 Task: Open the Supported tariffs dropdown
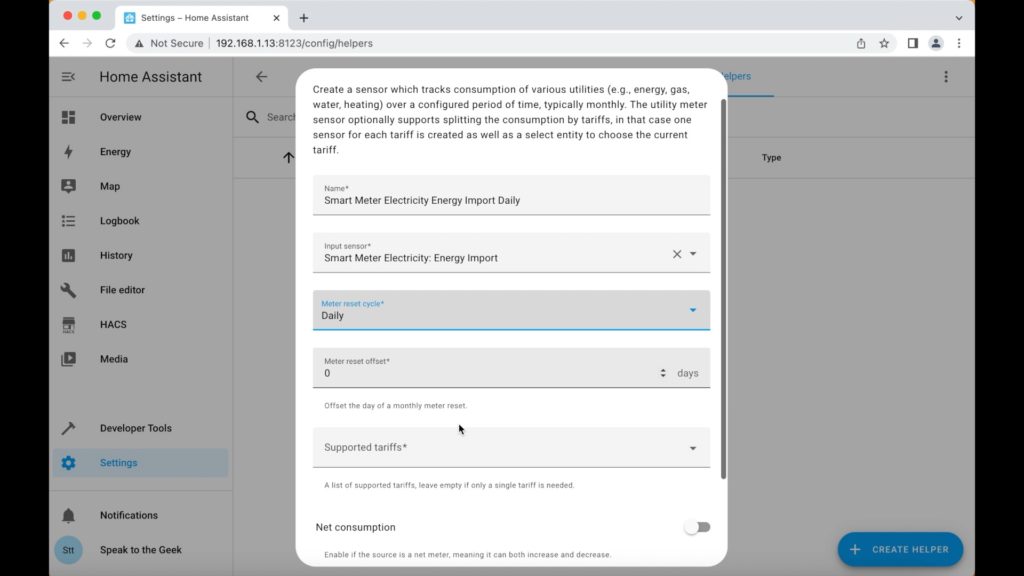511,447
